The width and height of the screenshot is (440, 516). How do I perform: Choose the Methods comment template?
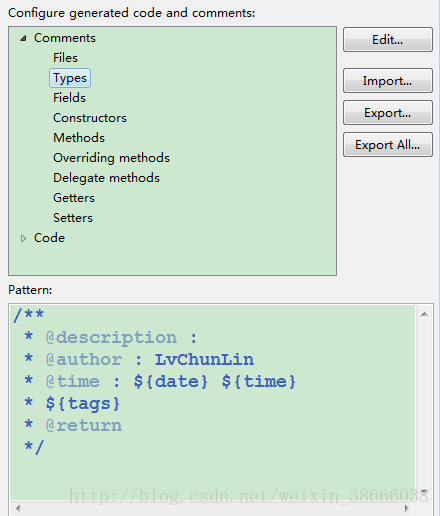tap(79, 138)
